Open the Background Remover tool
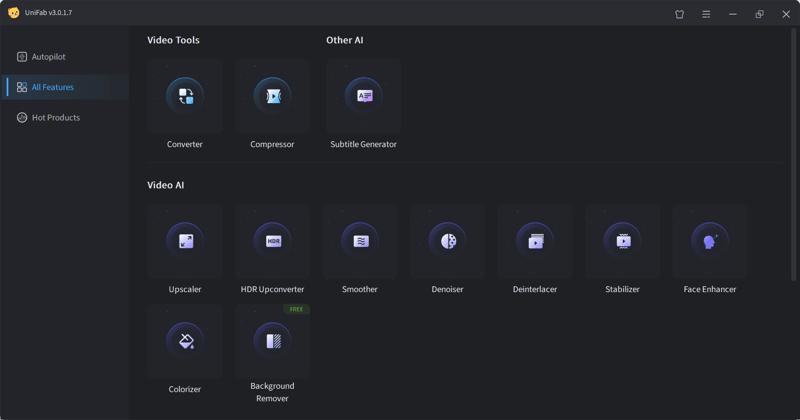 pyautogui.click(x=272, y=341)
